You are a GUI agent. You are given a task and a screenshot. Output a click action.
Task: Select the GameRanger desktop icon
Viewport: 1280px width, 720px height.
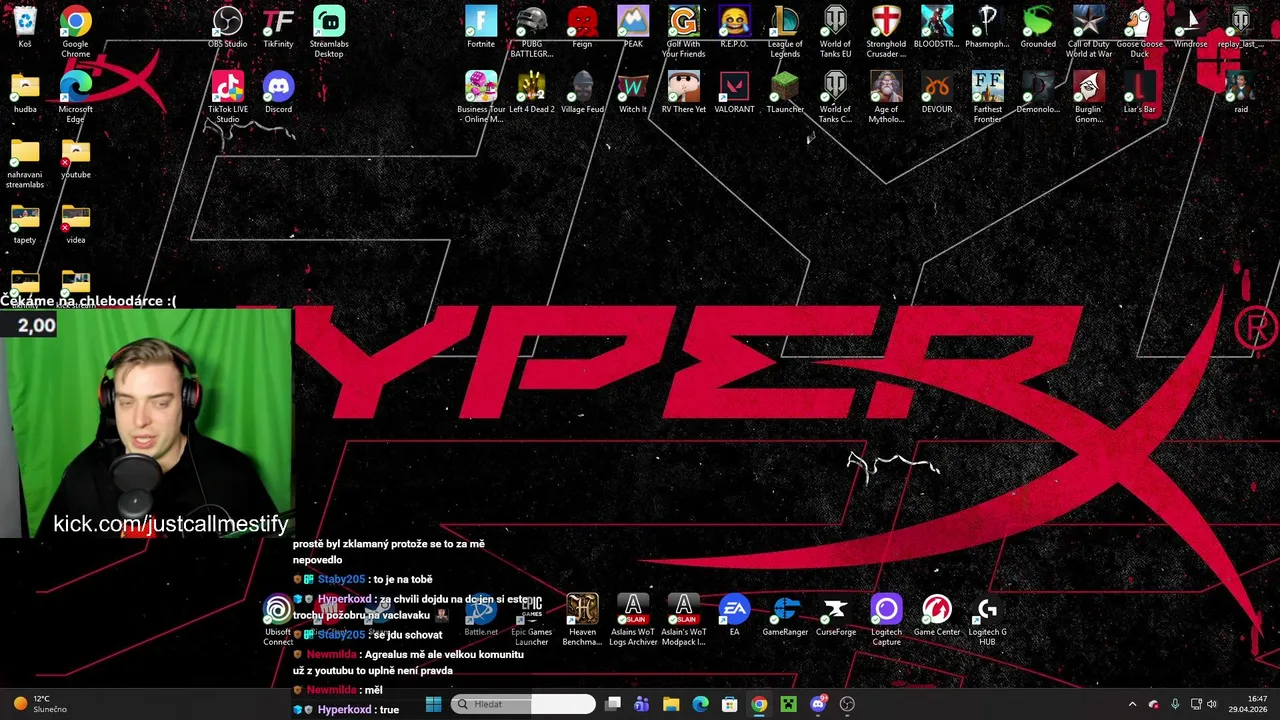pyautogui.click(x=785, y=615)
